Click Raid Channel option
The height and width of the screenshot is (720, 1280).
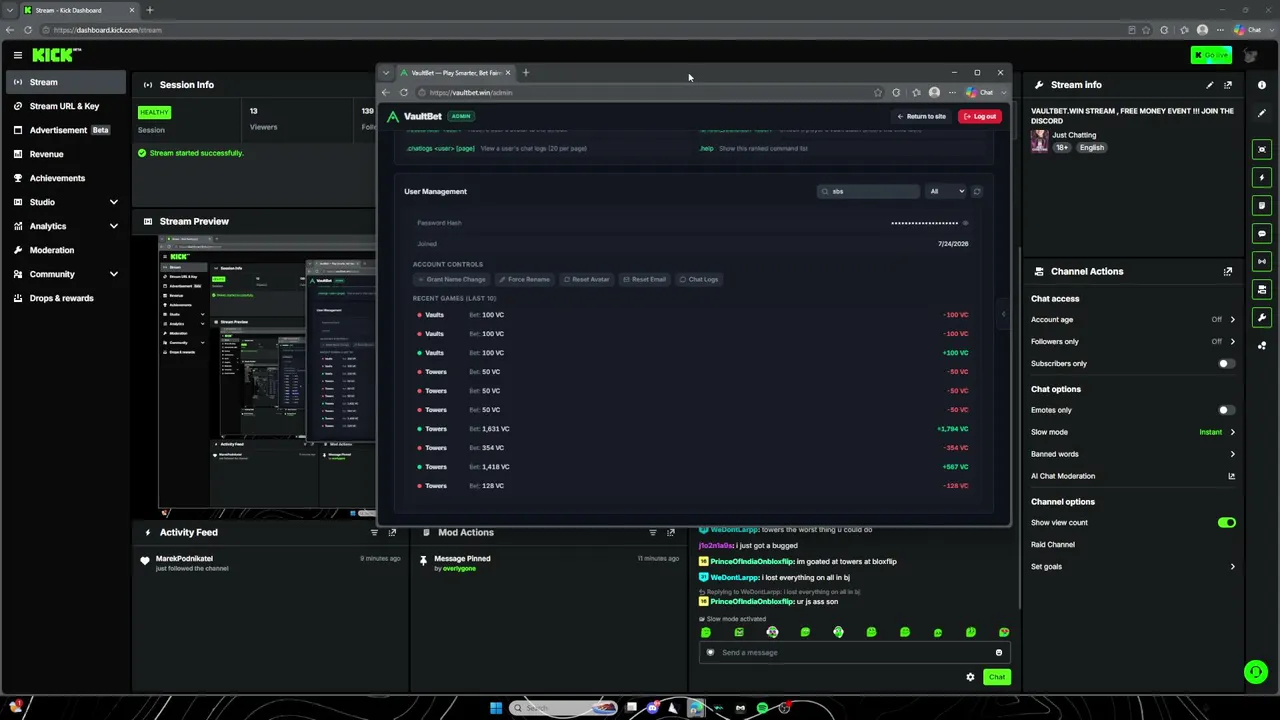(1053, 545)
